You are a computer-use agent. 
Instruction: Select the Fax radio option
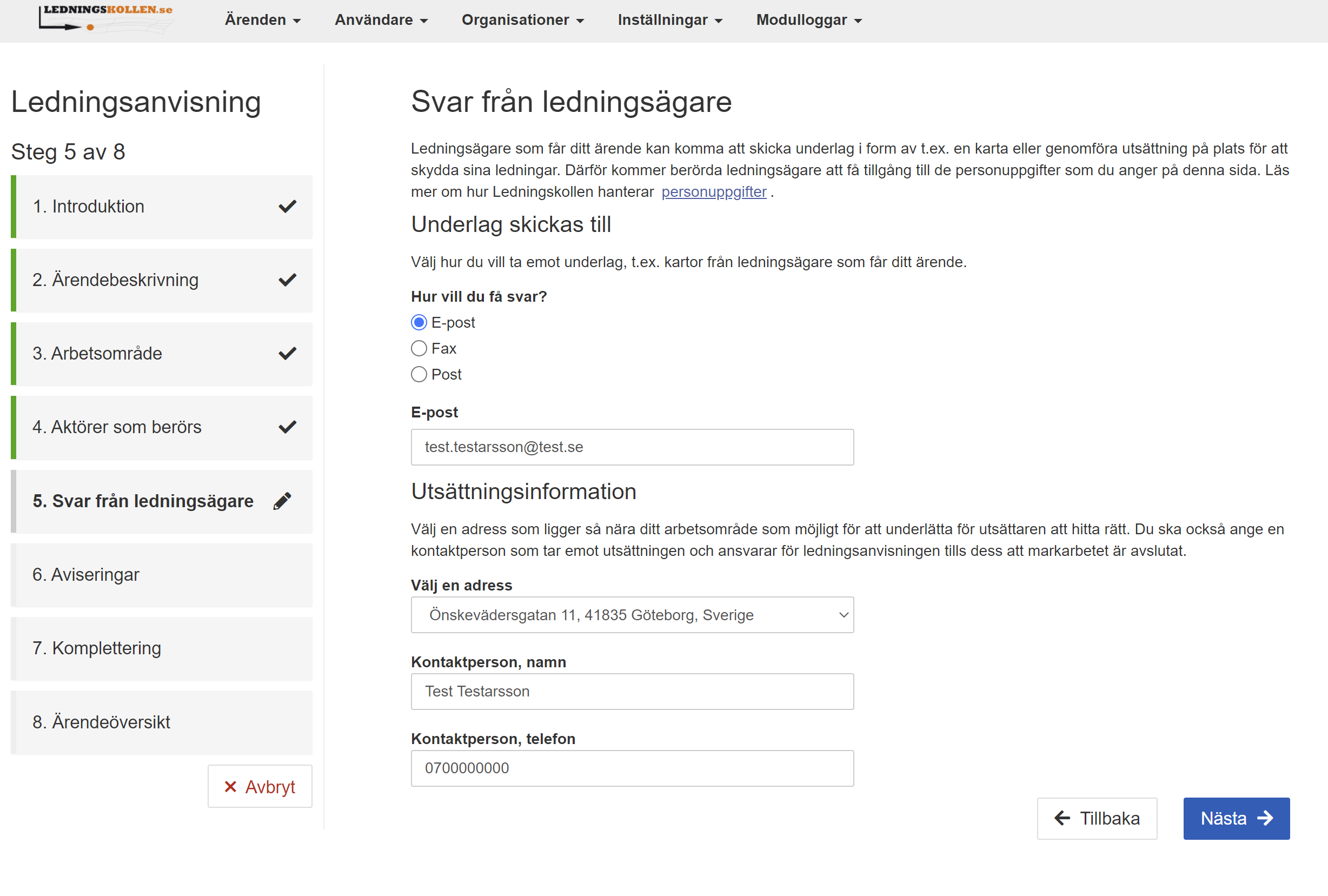tap(419, 349)
